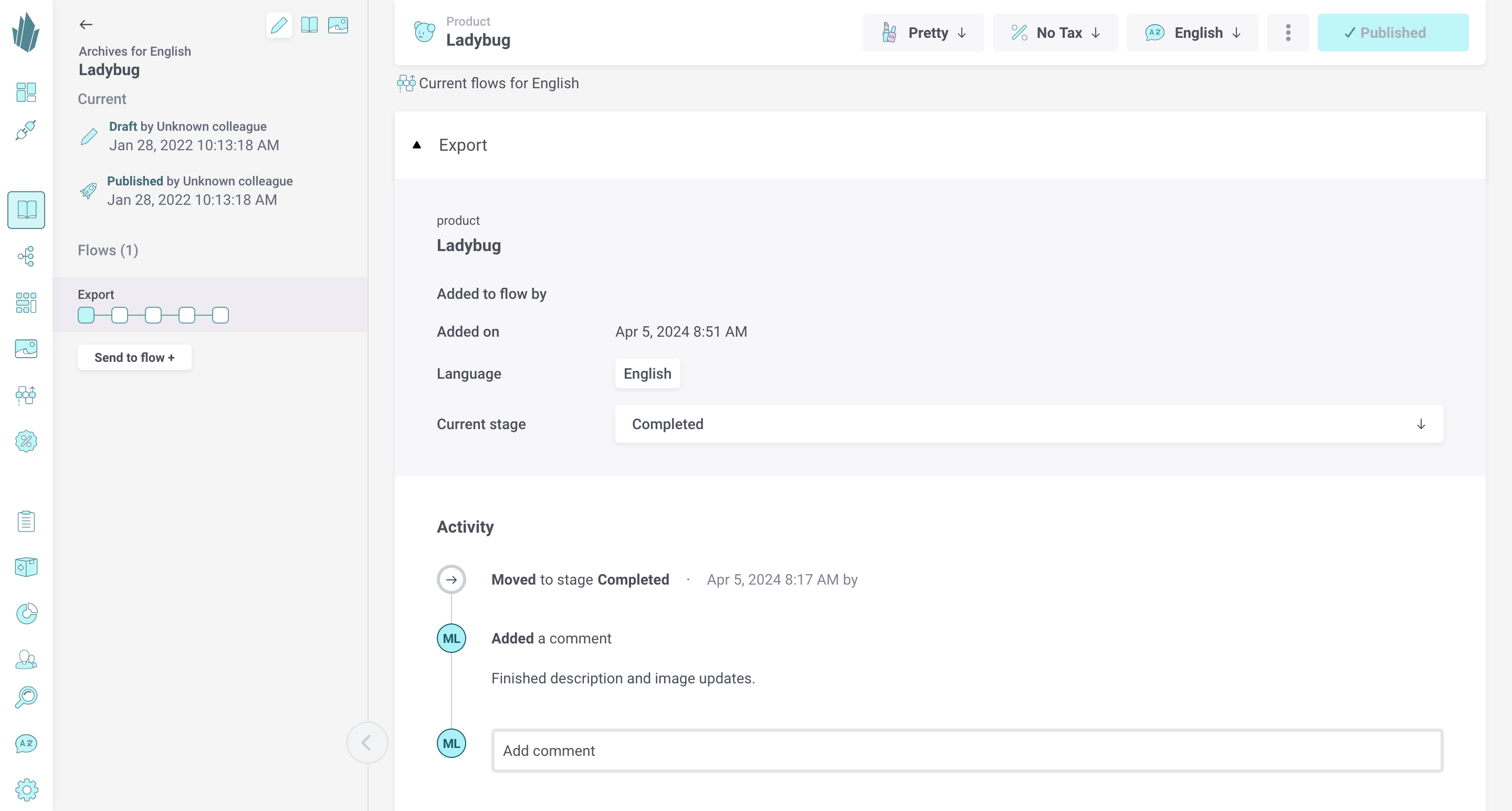Viewport: 1512px width, 811px height.
Task: Click the back arrow navigation icon
Action: (x=86, y=24)
